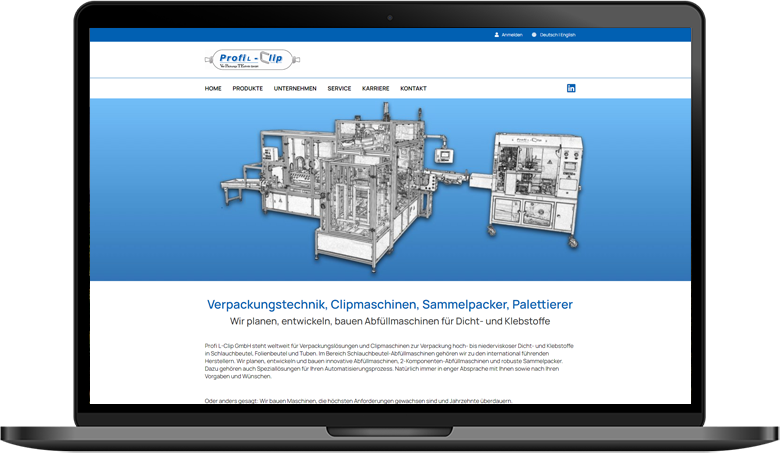
Task: Open the Anmelden login link
Action: [x=513, y=35]
